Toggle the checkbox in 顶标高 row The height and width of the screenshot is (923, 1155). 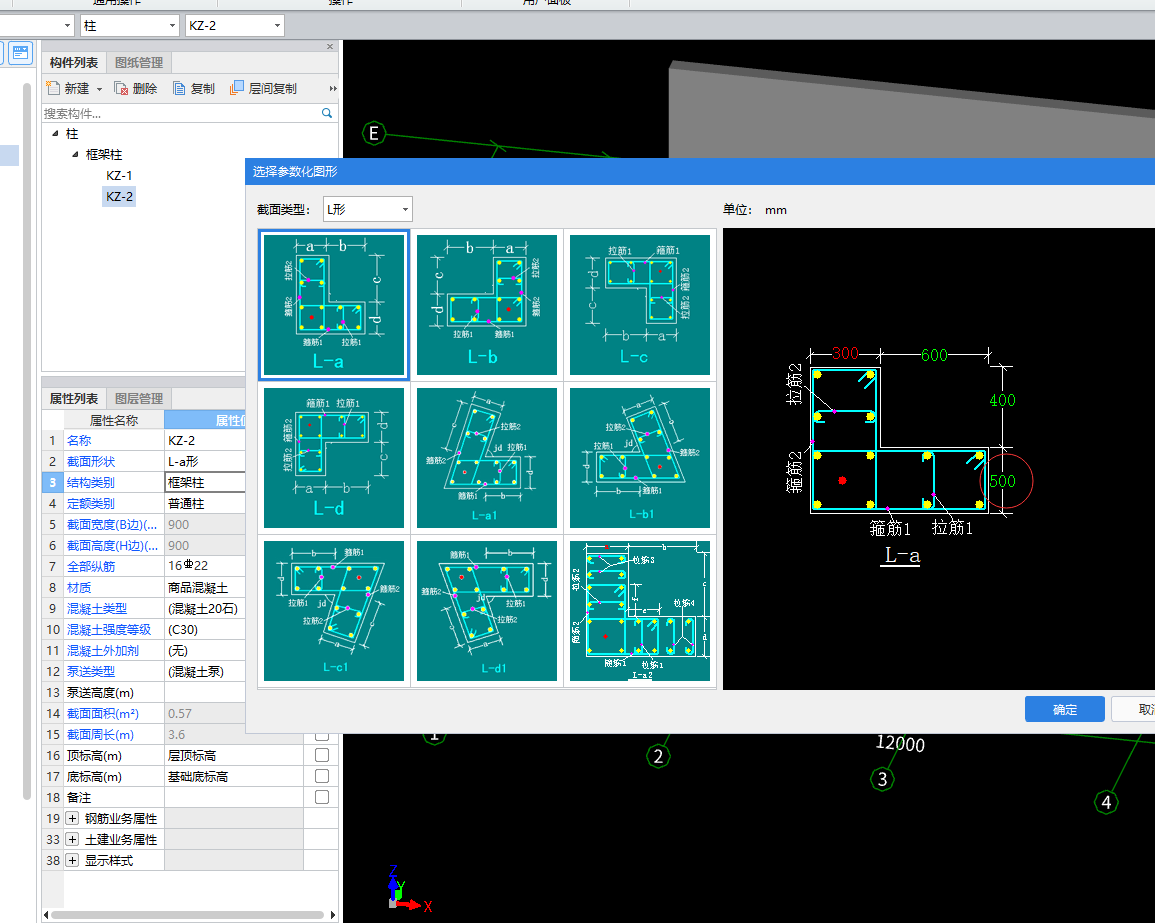click(322, 755)
